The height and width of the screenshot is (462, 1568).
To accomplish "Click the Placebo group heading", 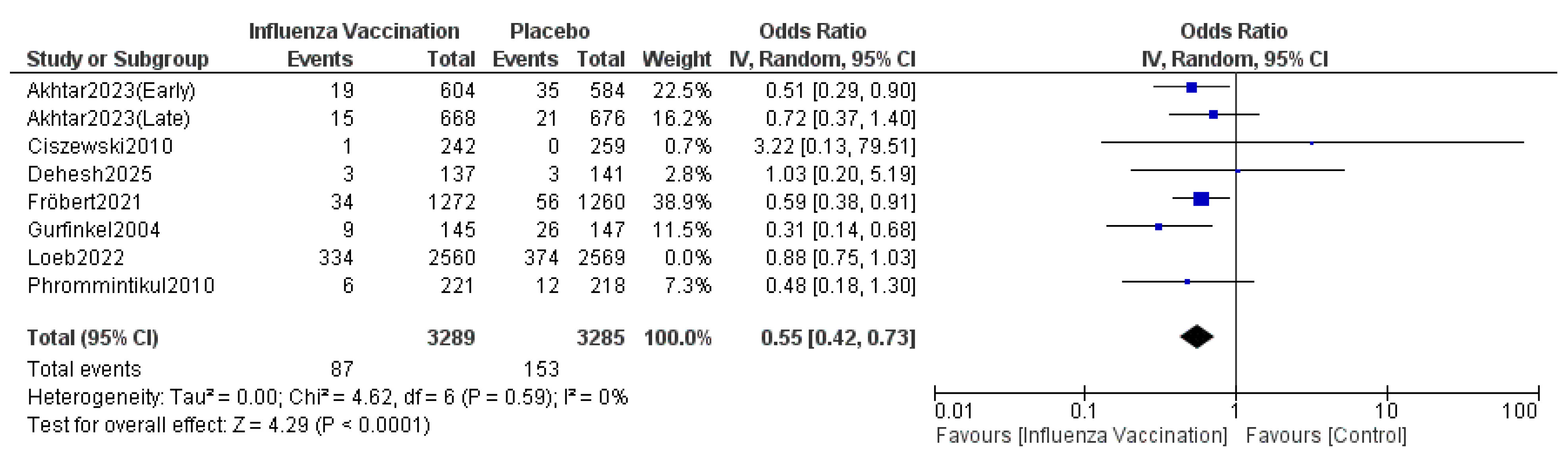I will [549, 31].
